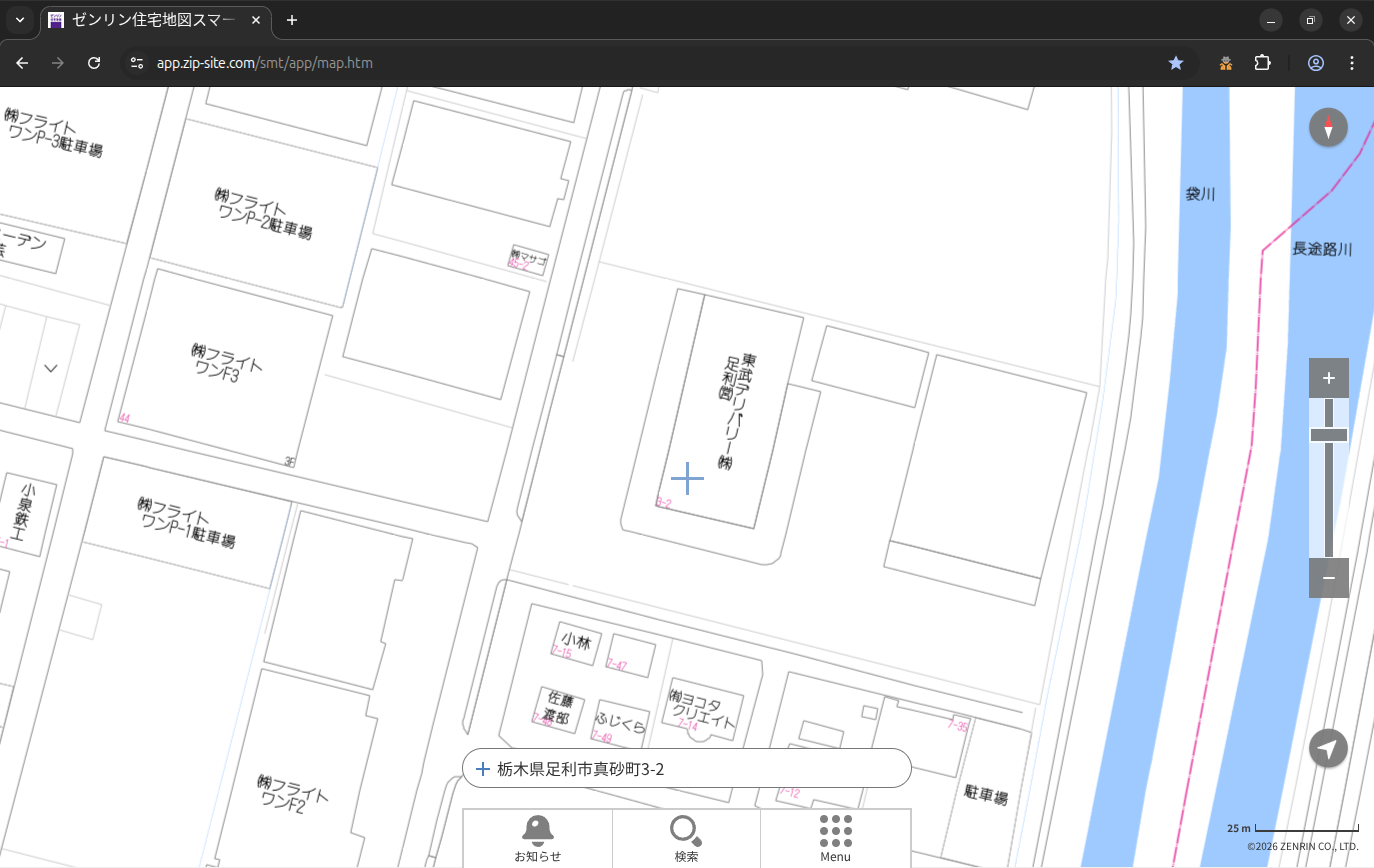
Task: Open the Menu grid icon
Action: [835, 837]
